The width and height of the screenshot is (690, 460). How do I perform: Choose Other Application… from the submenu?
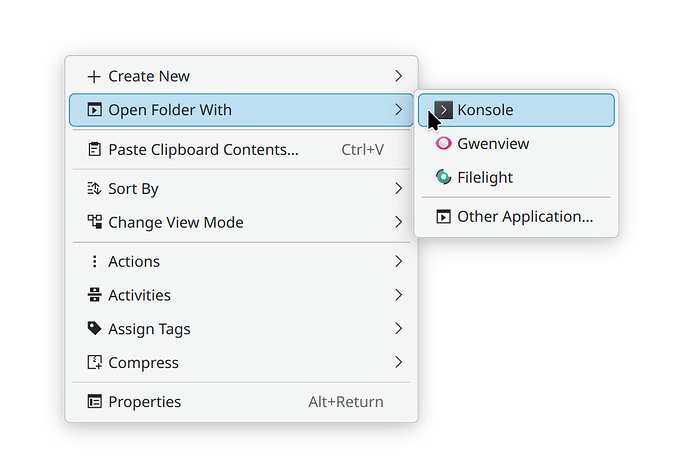click(524, 217)
